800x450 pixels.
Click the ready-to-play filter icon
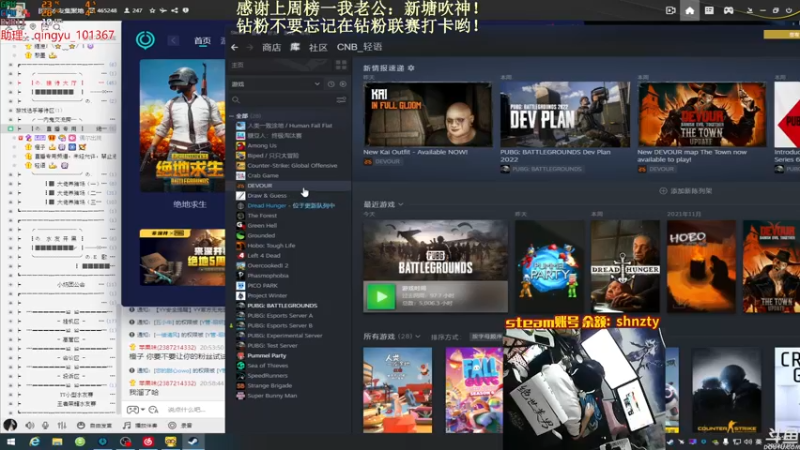pyautogui.click(x=343, y=84)
